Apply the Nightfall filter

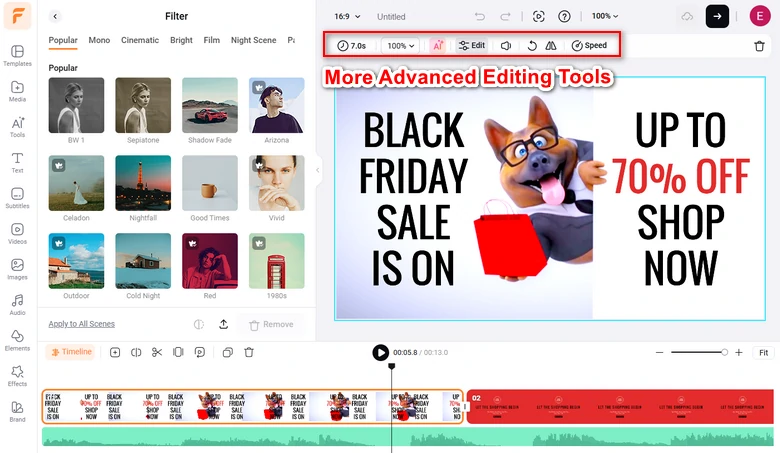click(x=143, y=183)
